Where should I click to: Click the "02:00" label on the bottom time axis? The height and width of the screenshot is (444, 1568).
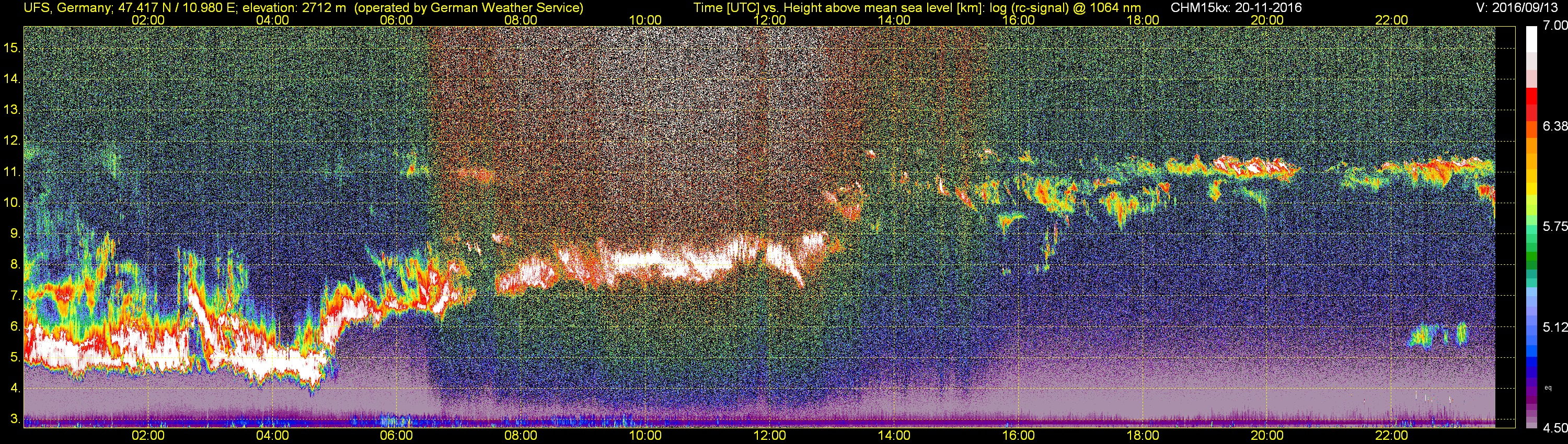click(x=148, y=436)
